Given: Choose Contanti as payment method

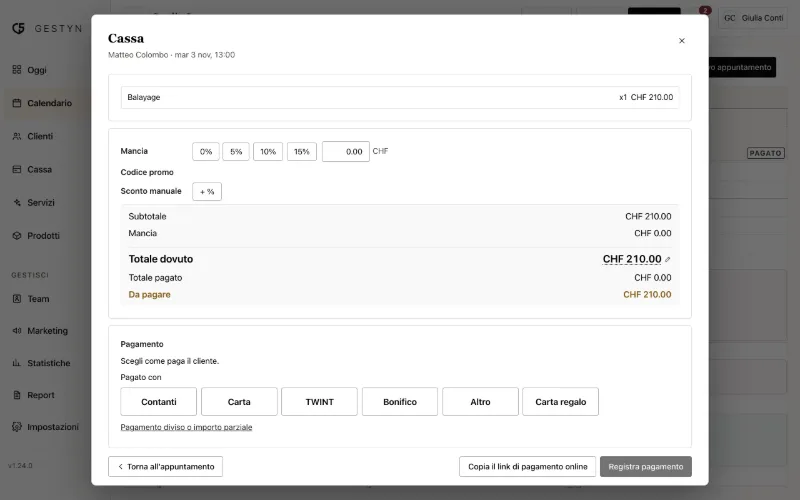Looking at the screenshot, I should 159,402.
